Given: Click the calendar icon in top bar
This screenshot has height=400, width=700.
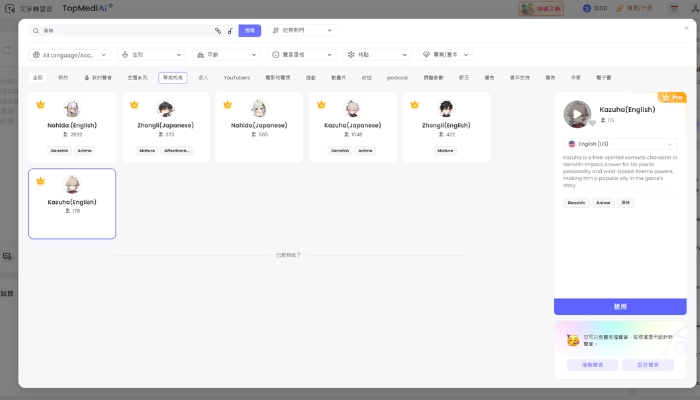Looking at the screenshot, I should tap(674, 8).
